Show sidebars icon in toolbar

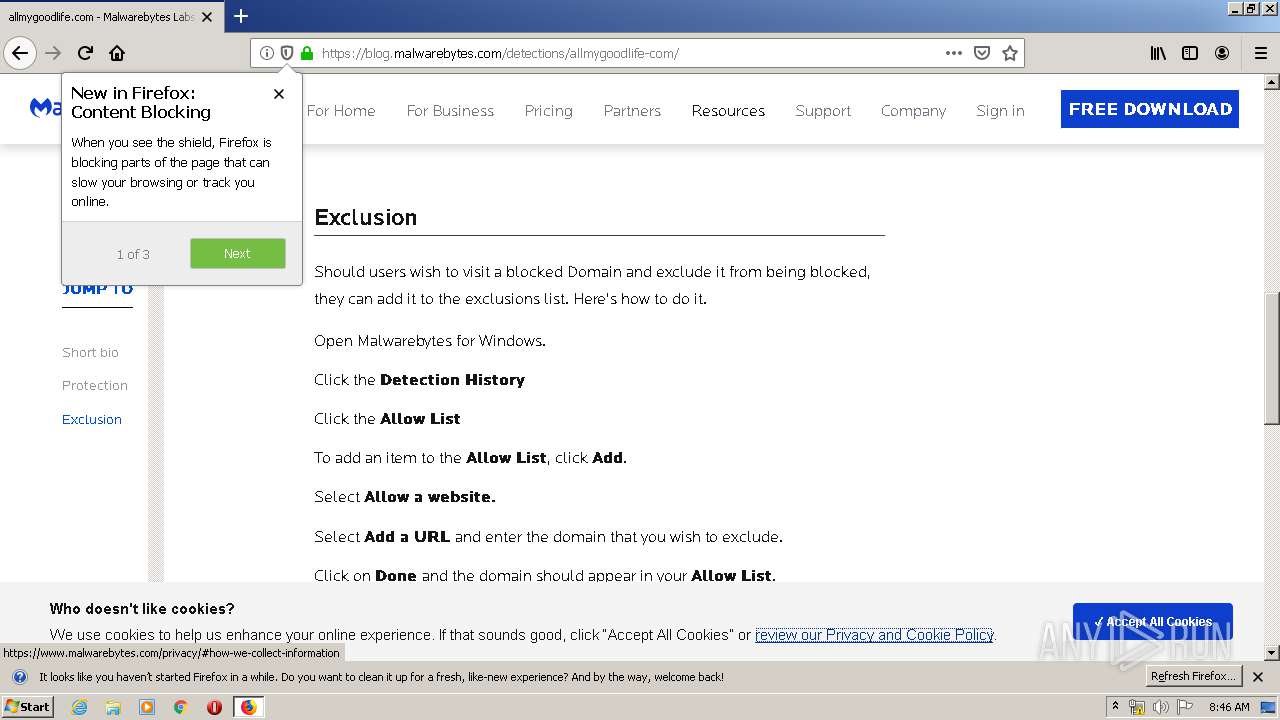(1190, 53)
